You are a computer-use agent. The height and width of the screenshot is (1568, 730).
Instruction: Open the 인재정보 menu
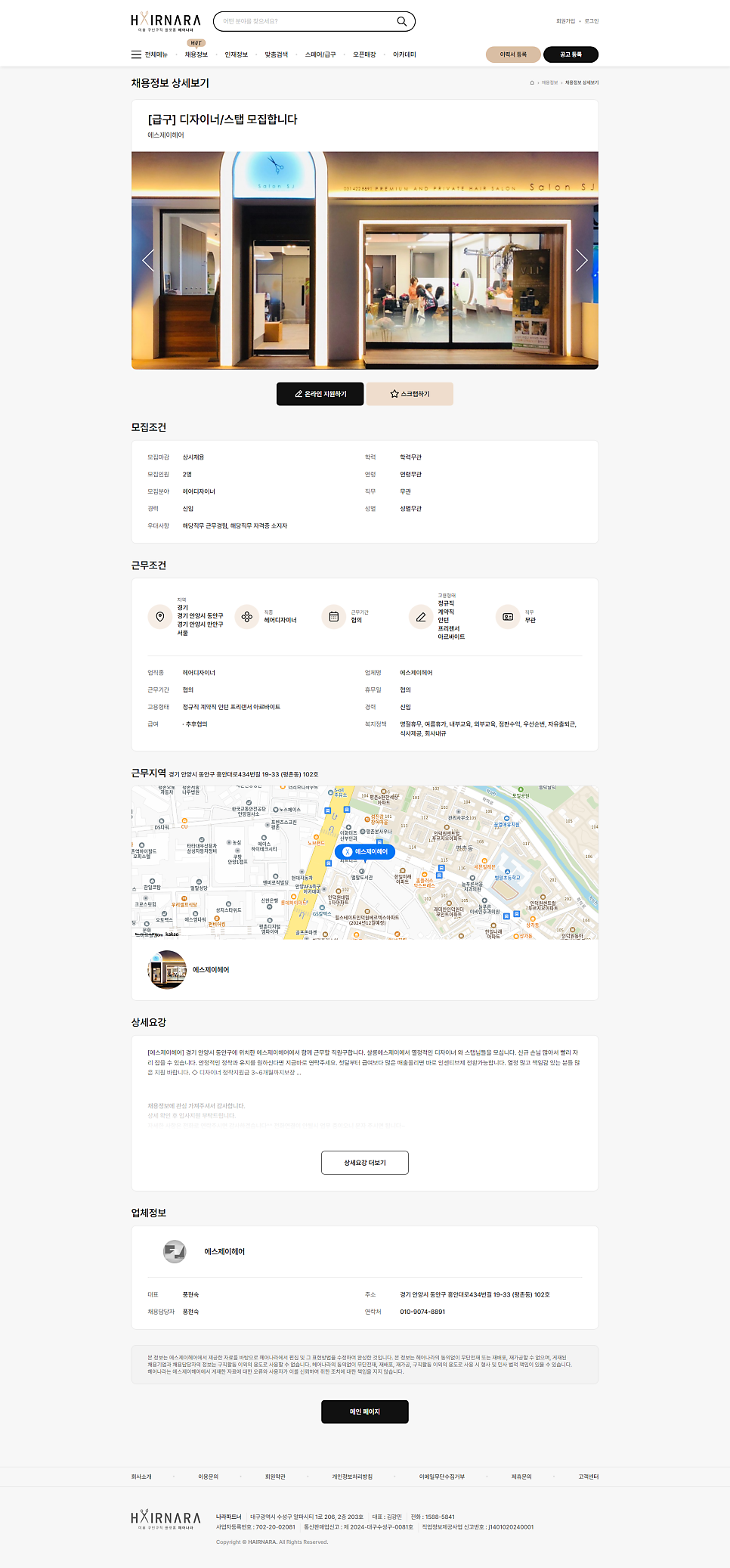tap(237, 54)
